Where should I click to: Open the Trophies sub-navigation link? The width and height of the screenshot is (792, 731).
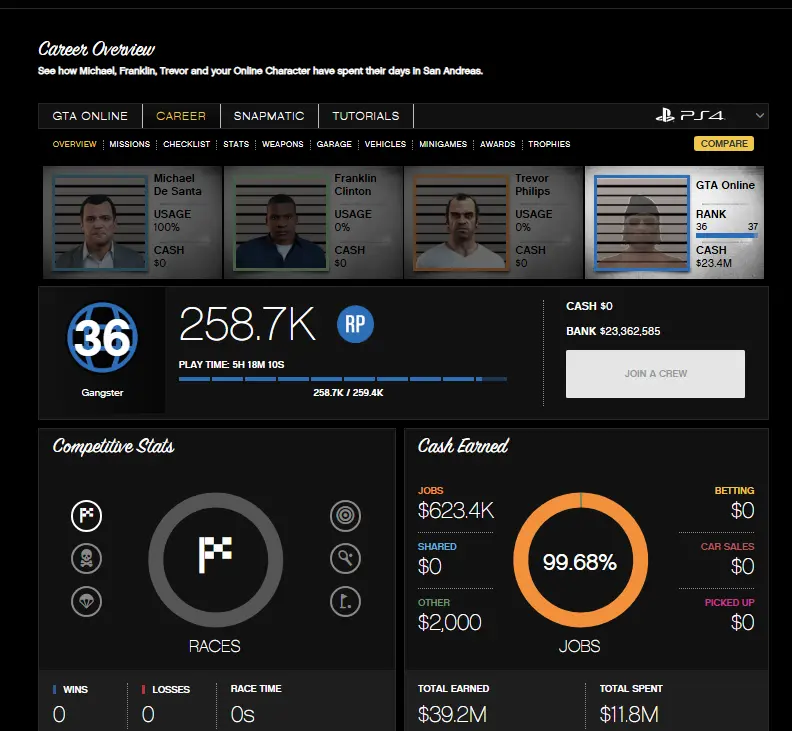point(549,144)
